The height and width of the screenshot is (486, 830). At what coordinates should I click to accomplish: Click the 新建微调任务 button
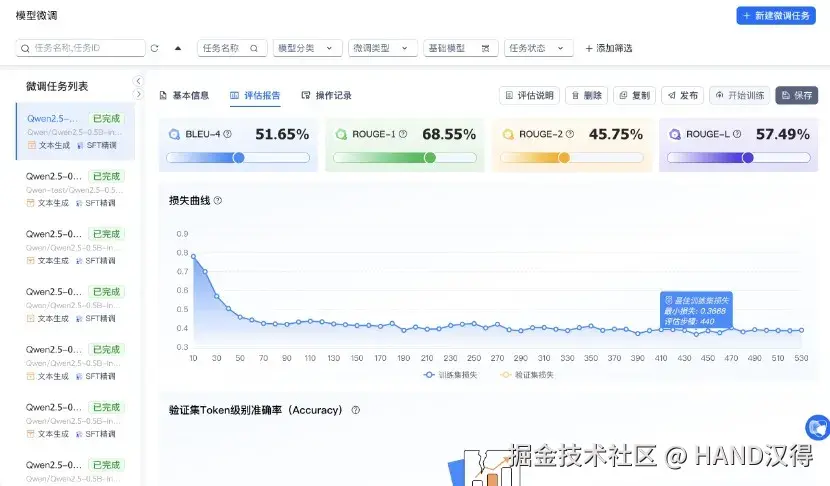(x=776, y=16)
